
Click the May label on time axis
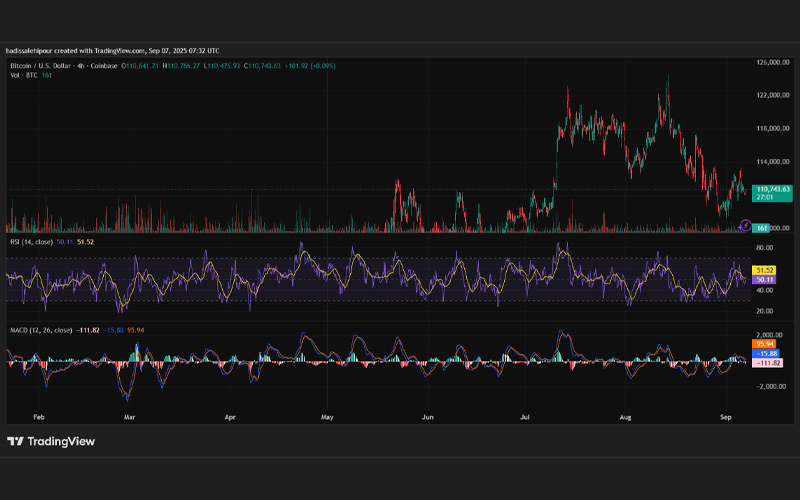(x=327, y=417)
